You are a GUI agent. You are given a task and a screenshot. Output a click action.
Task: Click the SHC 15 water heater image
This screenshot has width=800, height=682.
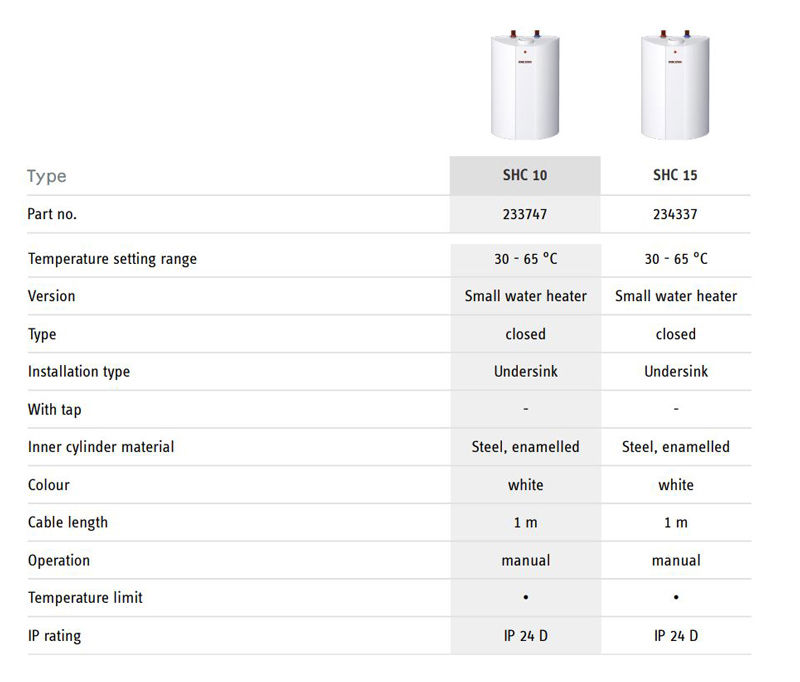tap(675, 86)
